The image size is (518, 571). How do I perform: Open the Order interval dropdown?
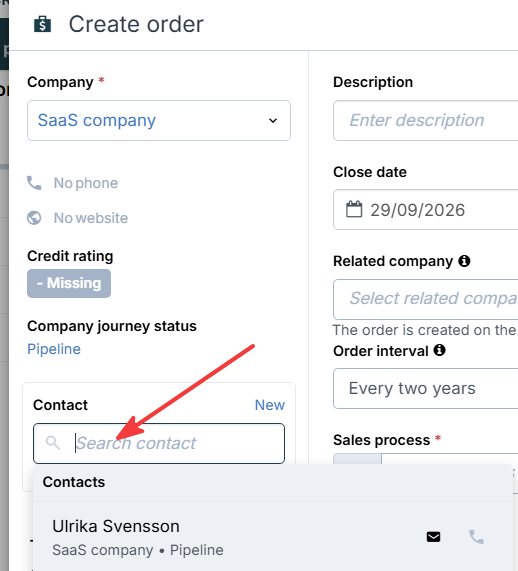(425, 389)
